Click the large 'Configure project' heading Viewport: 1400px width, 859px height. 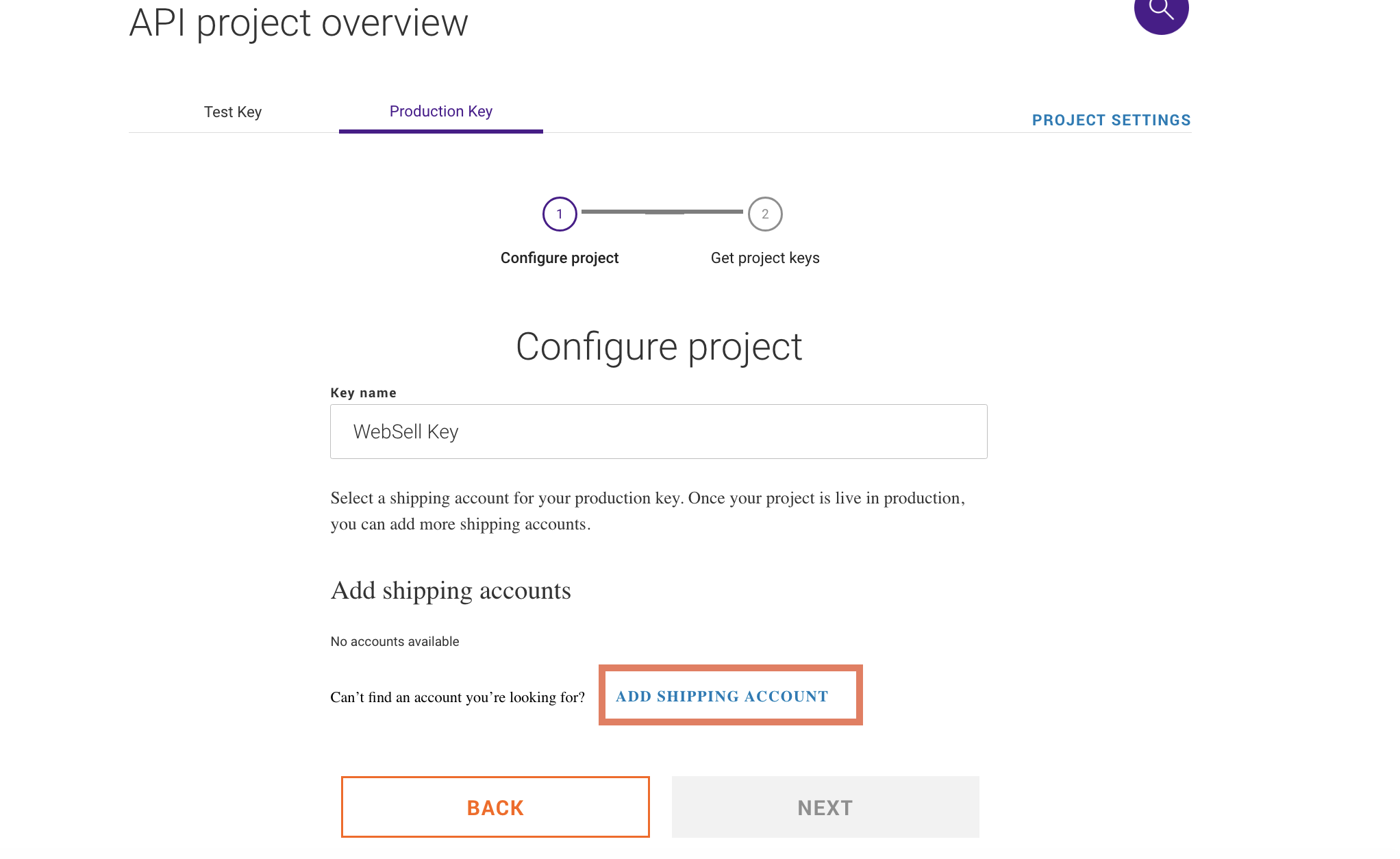click(659, 347)
